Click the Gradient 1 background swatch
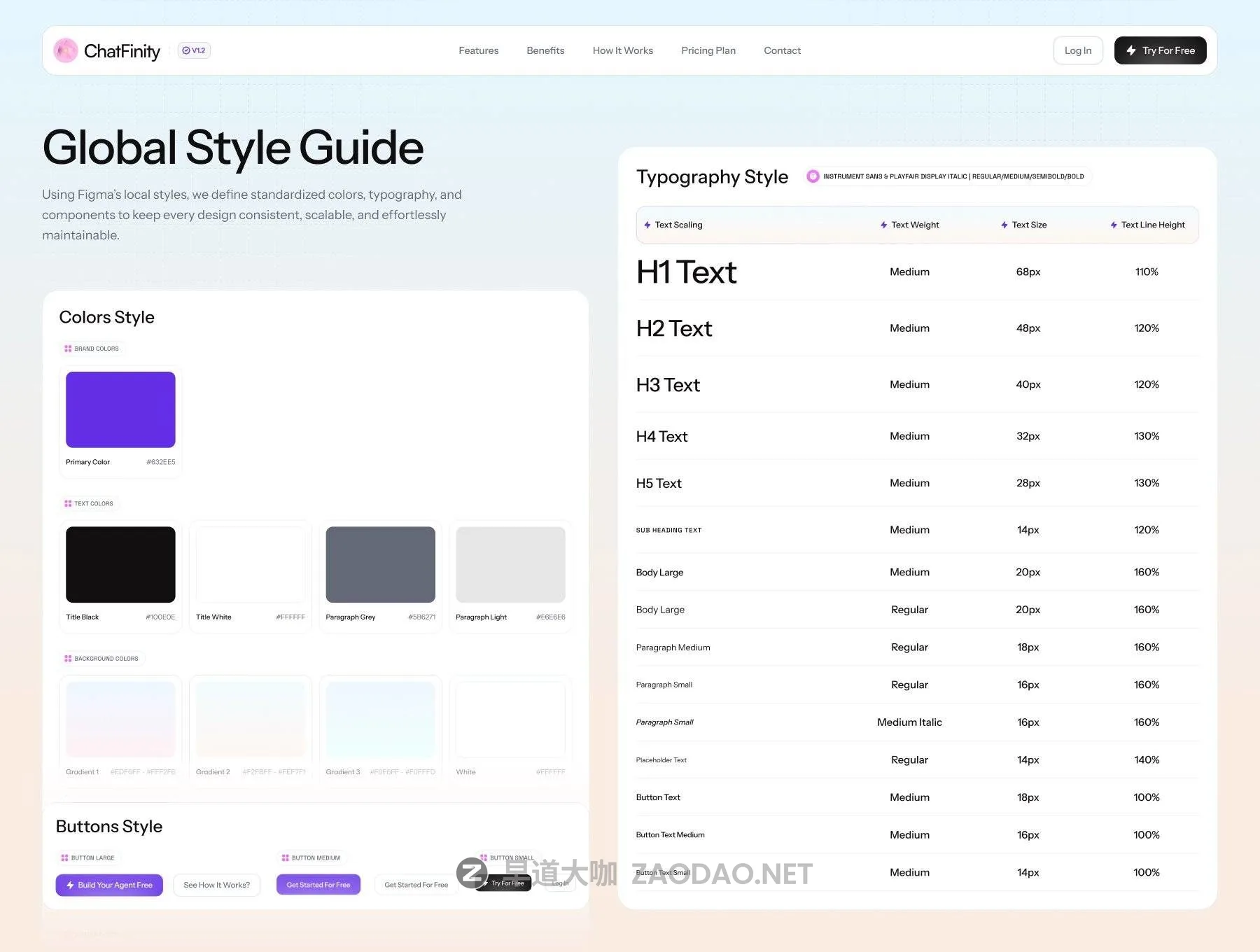Viewport: 1260px width, 952px height. tap(120, 719)
